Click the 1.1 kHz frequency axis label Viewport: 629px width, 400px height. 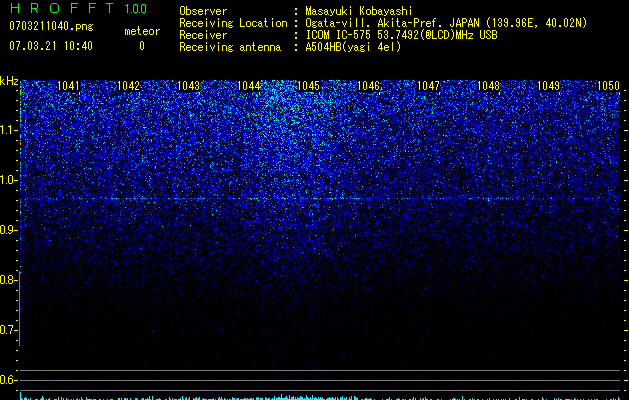tap(8, 130)
